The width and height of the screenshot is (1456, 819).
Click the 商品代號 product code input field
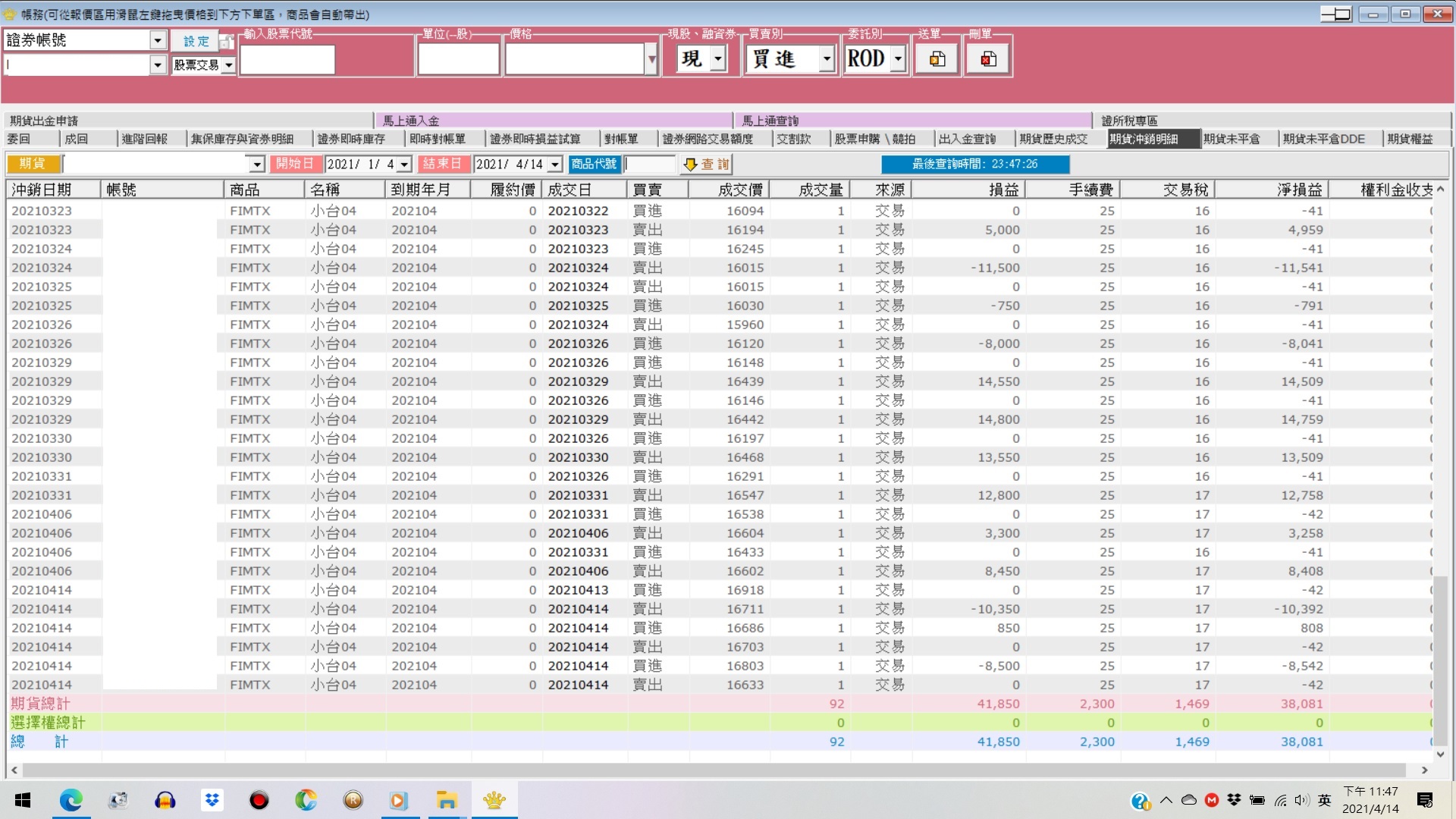[649, 164]
